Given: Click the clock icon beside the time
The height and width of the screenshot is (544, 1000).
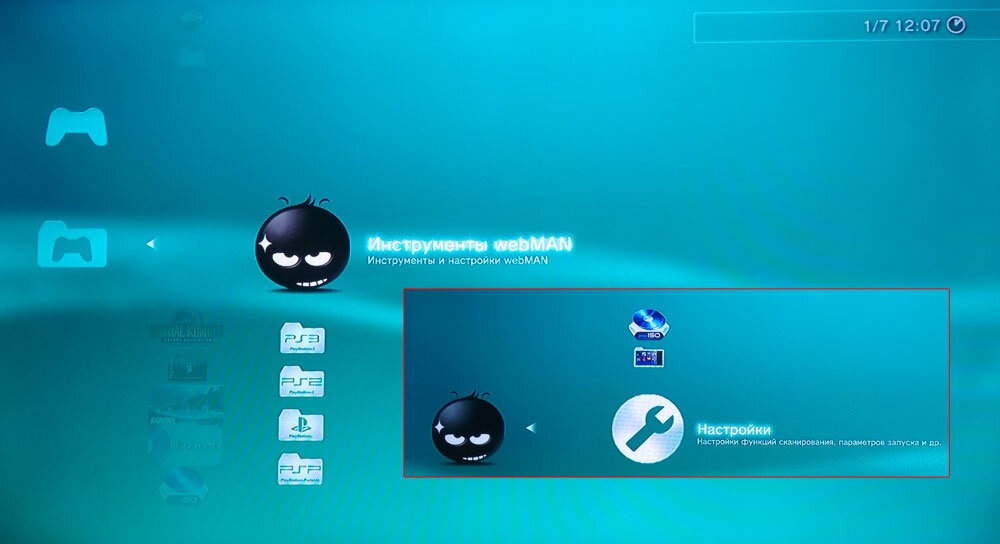Looking at the screenshot, I should coord(956,25).
